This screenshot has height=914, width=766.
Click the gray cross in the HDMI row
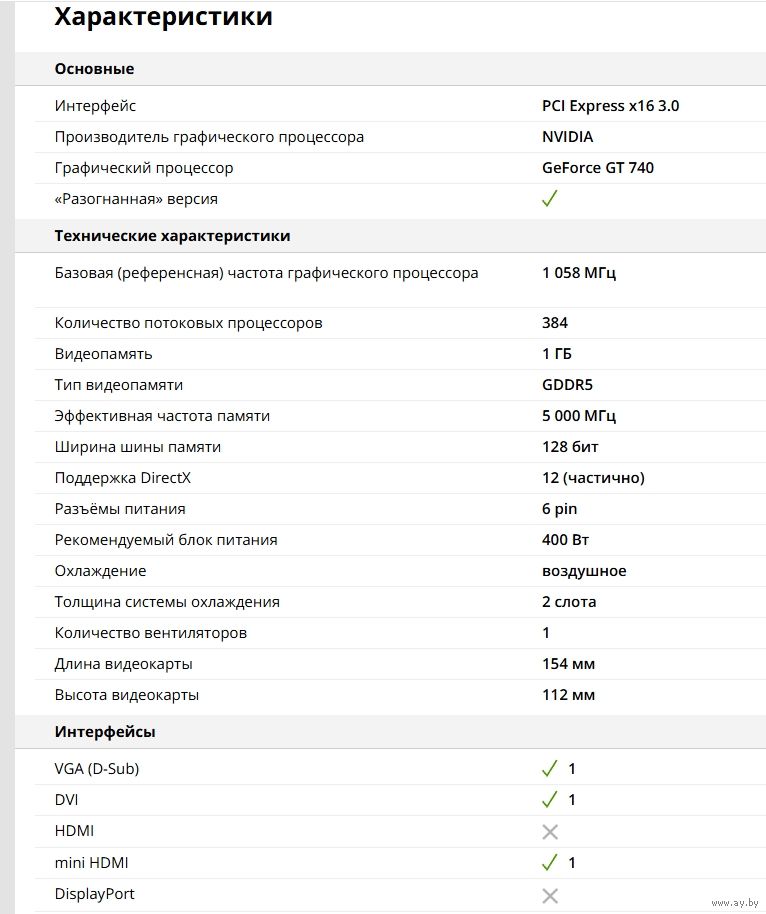point(549,831)
